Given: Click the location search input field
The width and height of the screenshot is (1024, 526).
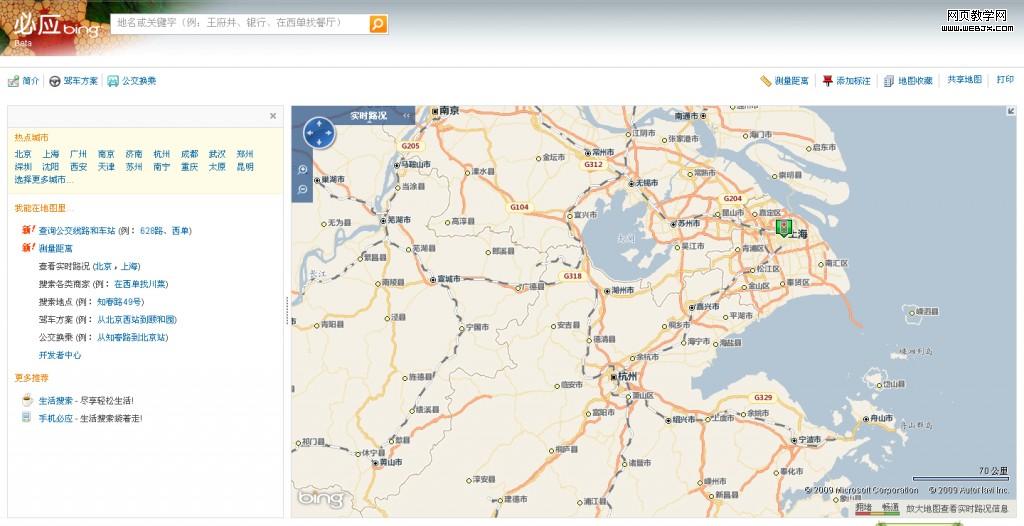Looking at the screenshot, I should [240, 22].
